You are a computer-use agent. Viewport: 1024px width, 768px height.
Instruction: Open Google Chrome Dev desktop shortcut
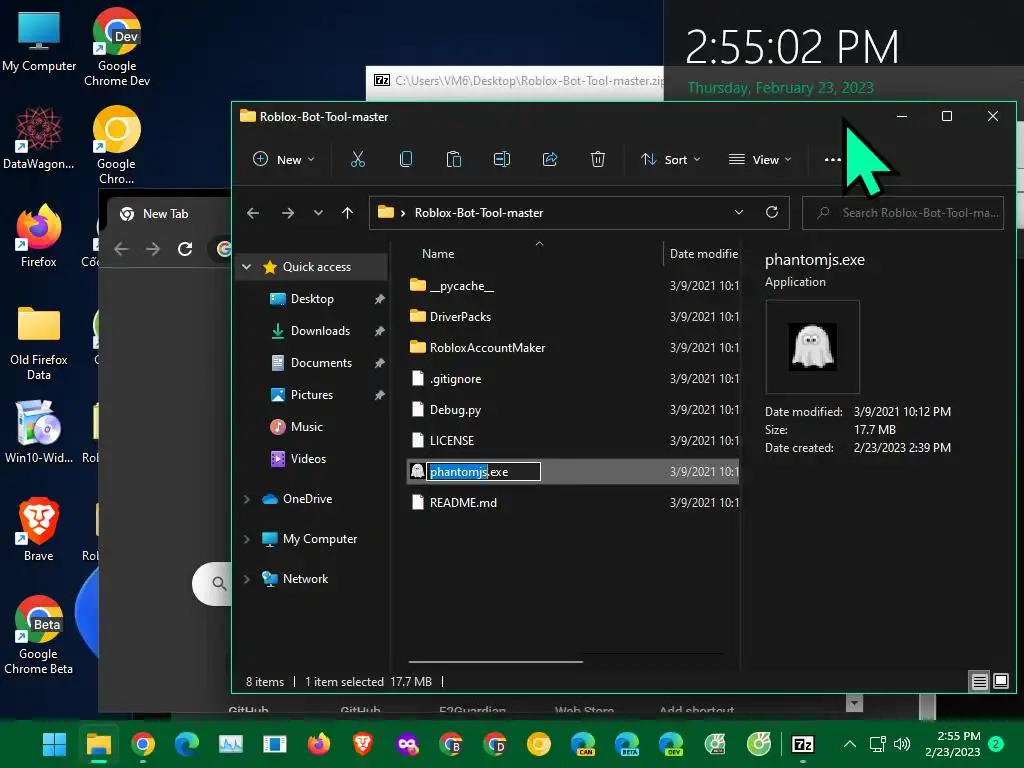pyautogui.click(x=117, y=48)
